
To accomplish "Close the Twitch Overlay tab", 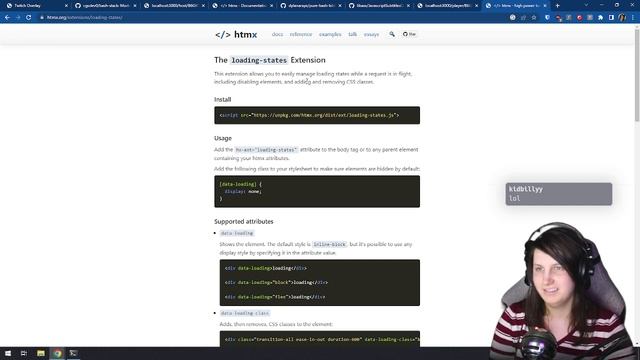I will tap(67, 6).
